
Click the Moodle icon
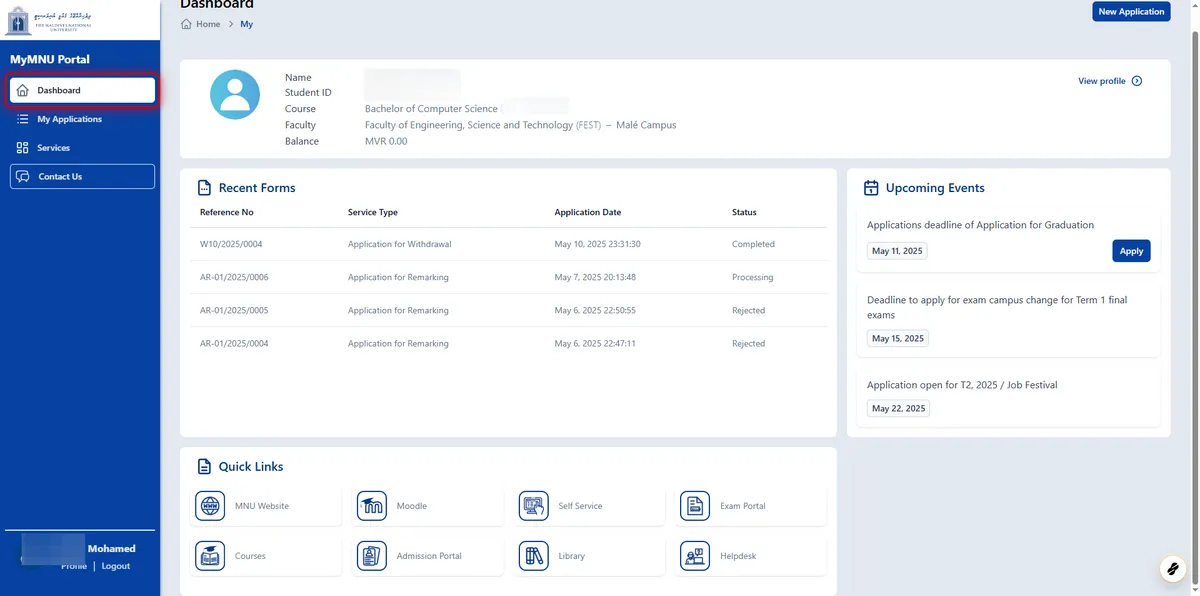372,506
